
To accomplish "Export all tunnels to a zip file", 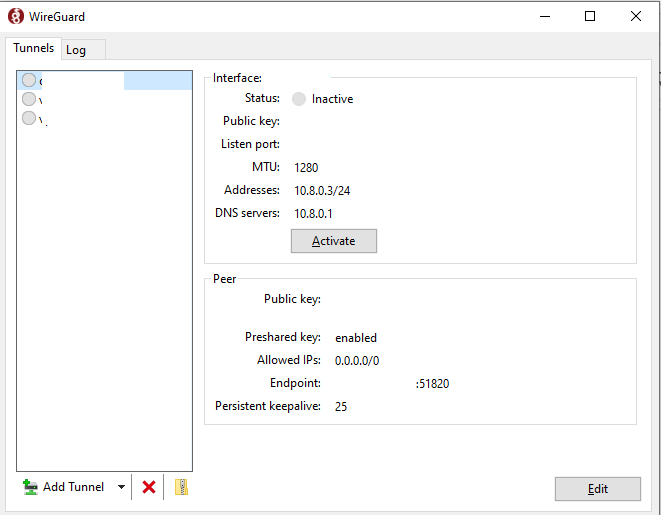I will coord(181,487).
